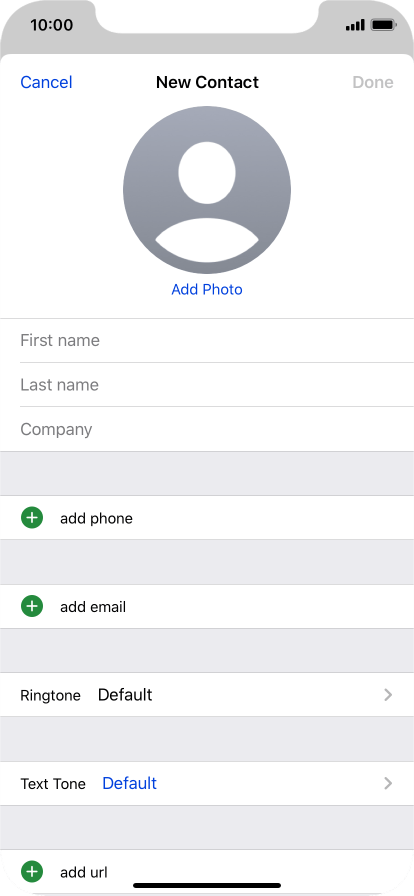The height and width of the screenshot is (896, 414).
Task: Tap the add email row label
Action: pyautogui.click(x=93, y=607)
